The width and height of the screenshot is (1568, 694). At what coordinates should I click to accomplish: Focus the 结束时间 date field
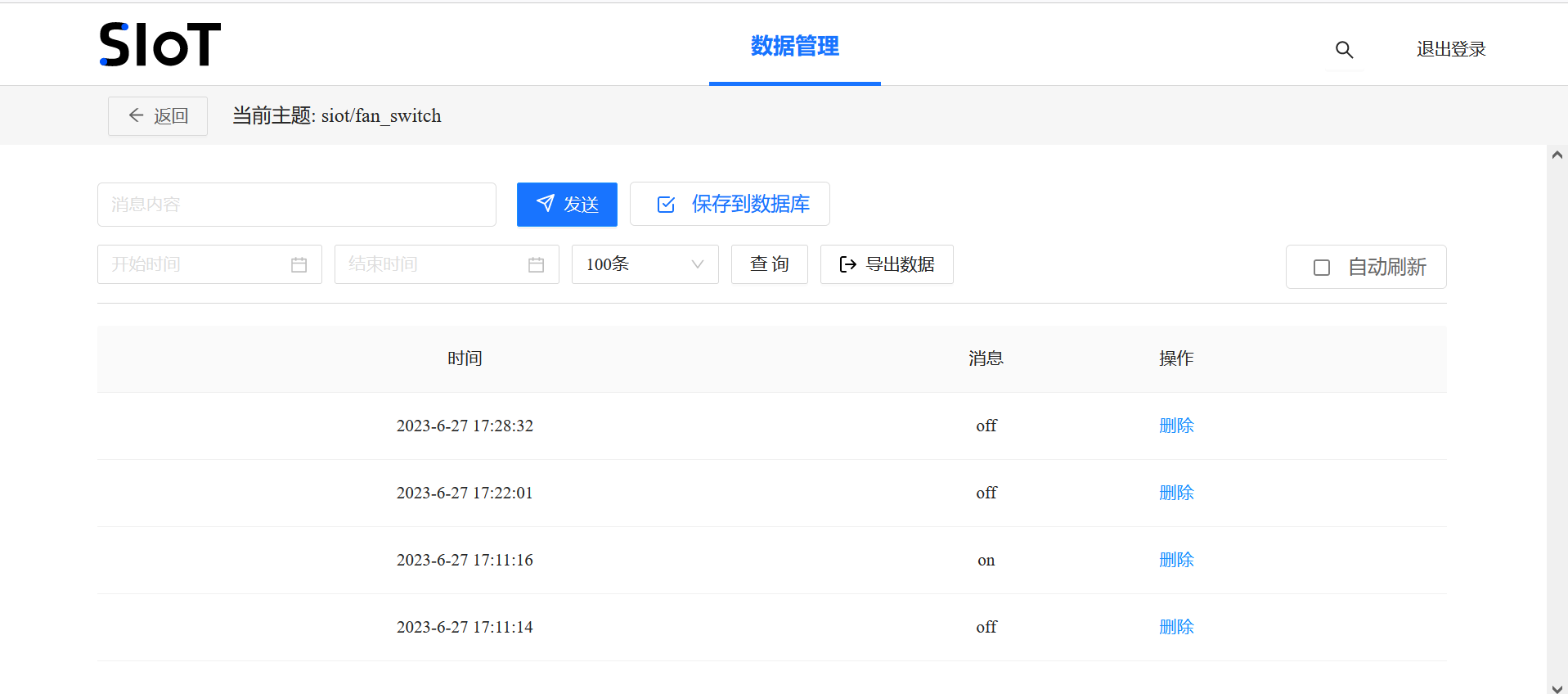(447, 264)
